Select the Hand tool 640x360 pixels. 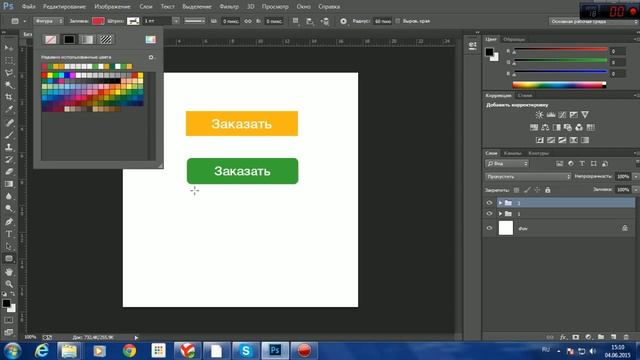(x=9, y=272)
